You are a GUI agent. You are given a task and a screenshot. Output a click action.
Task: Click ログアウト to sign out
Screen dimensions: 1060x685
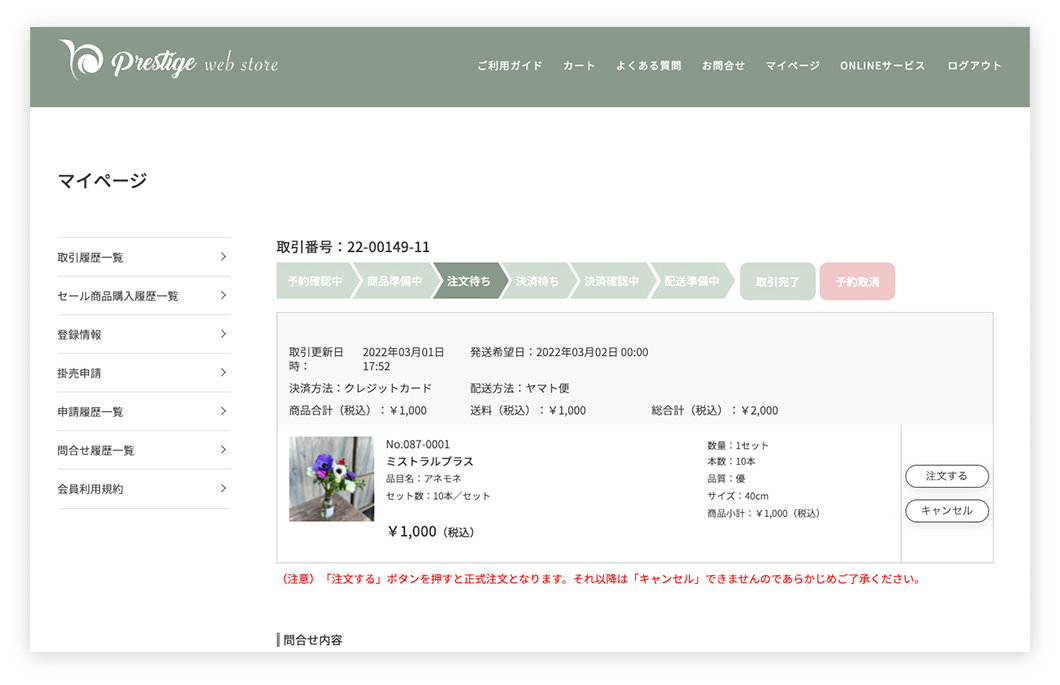(x=974, y=66)
